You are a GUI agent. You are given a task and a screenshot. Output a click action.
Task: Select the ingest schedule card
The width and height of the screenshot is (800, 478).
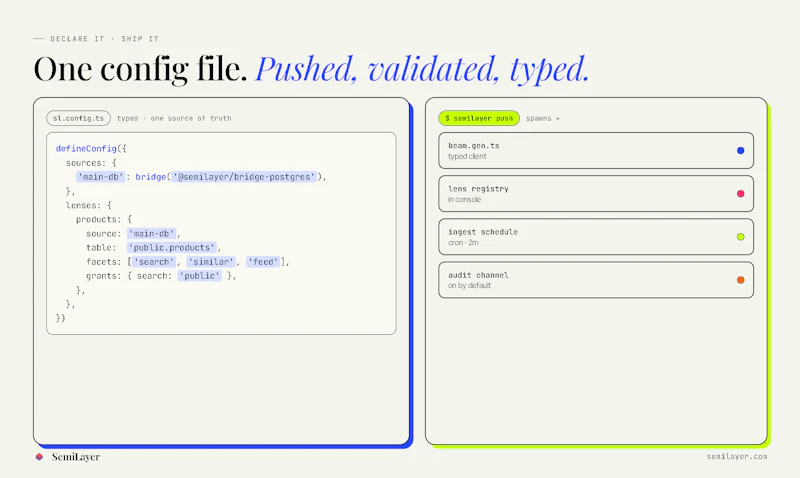coord(595,237)
